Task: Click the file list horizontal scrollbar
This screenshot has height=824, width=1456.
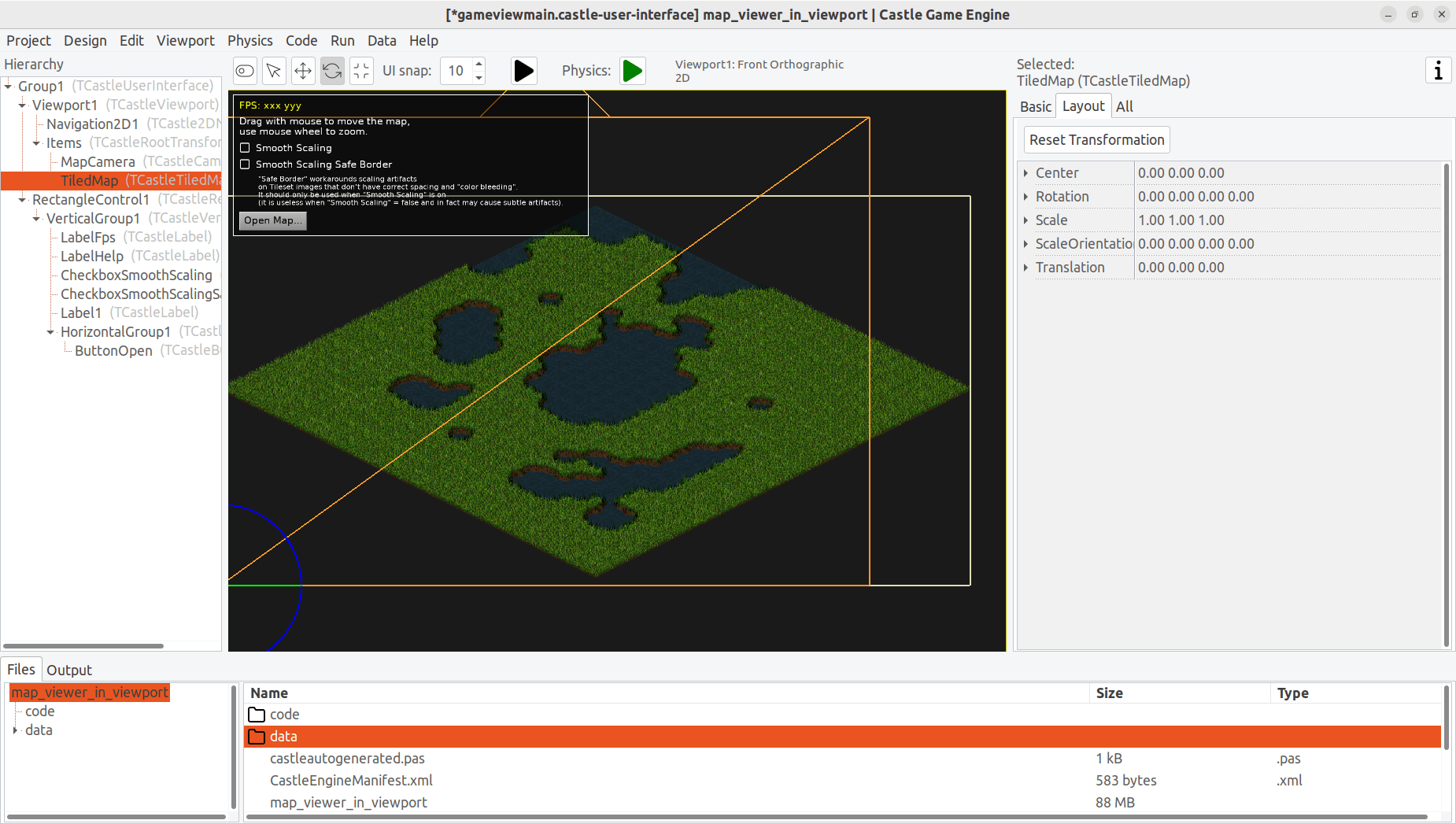Action: pos(837,817)
